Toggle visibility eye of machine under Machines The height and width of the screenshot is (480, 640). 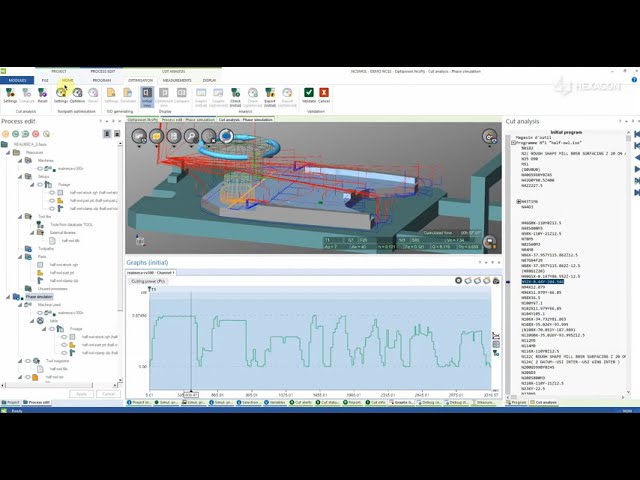(x=40, y=169)
